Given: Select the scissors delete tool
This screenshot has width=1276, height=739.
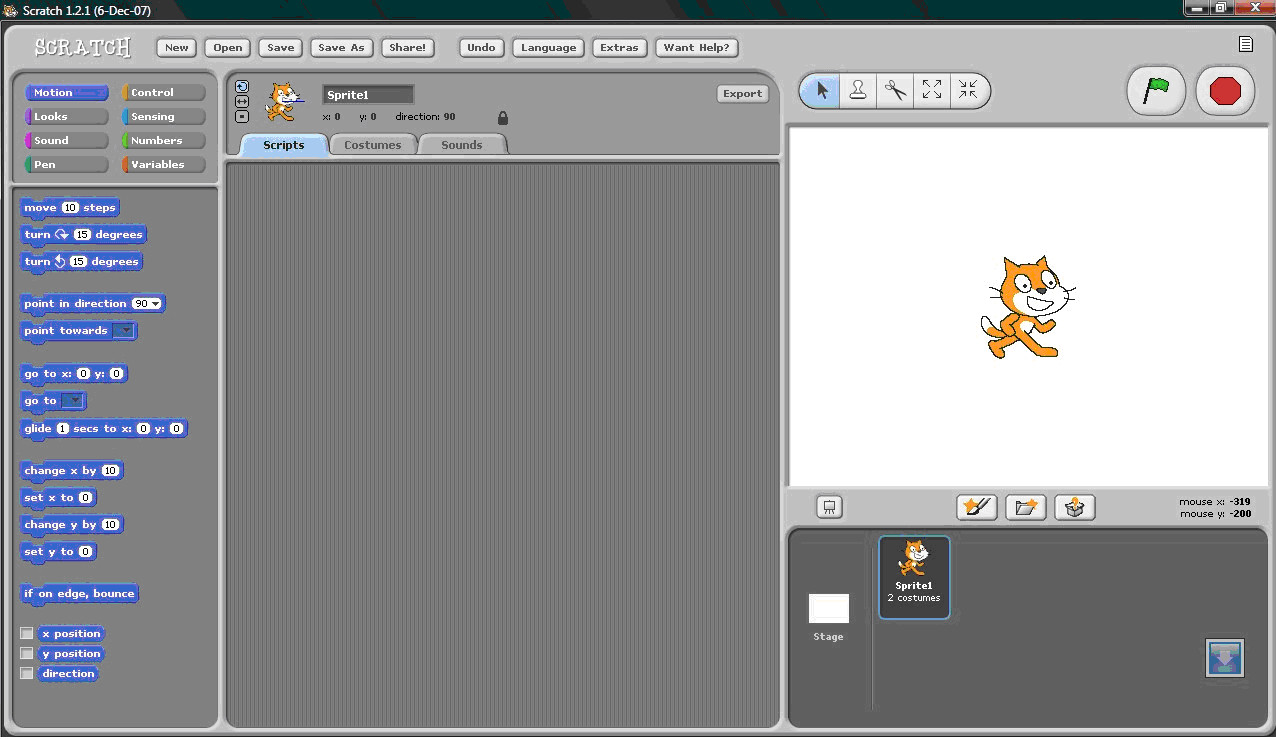Looking at the screenshot, I should 894,90.
